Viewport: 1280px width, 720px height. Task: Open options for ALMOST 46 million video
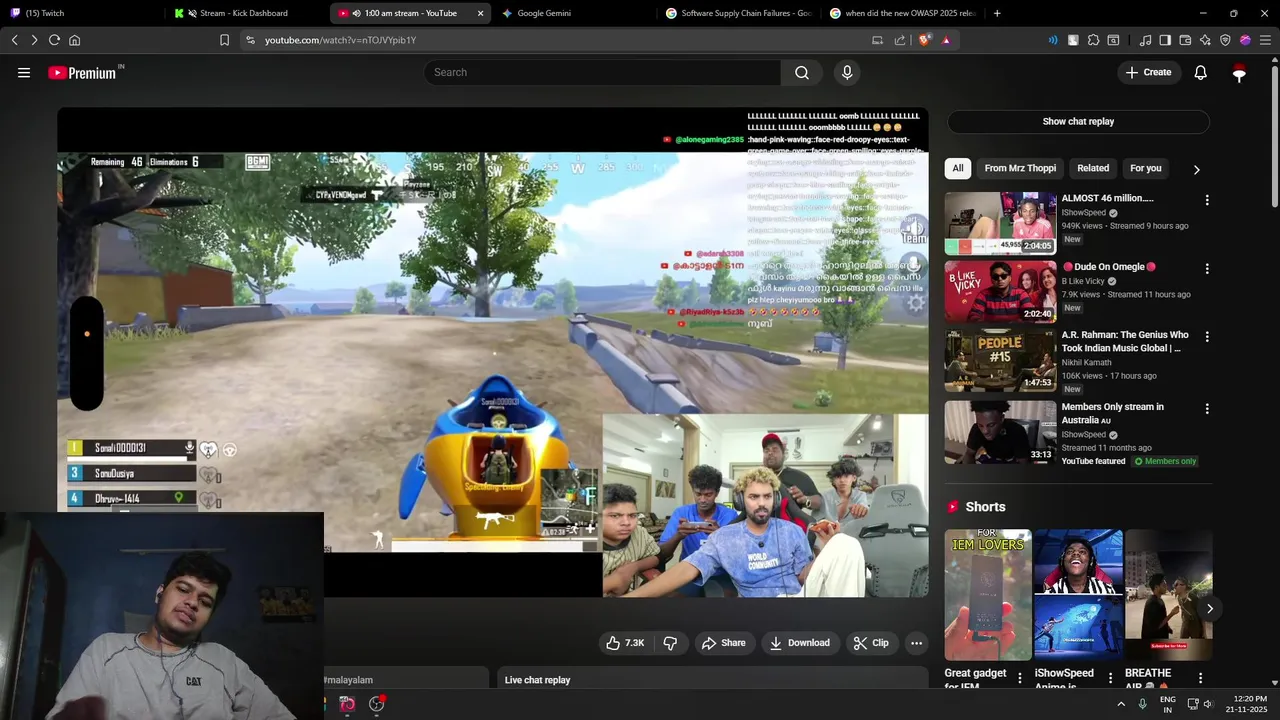point(1207,200)
